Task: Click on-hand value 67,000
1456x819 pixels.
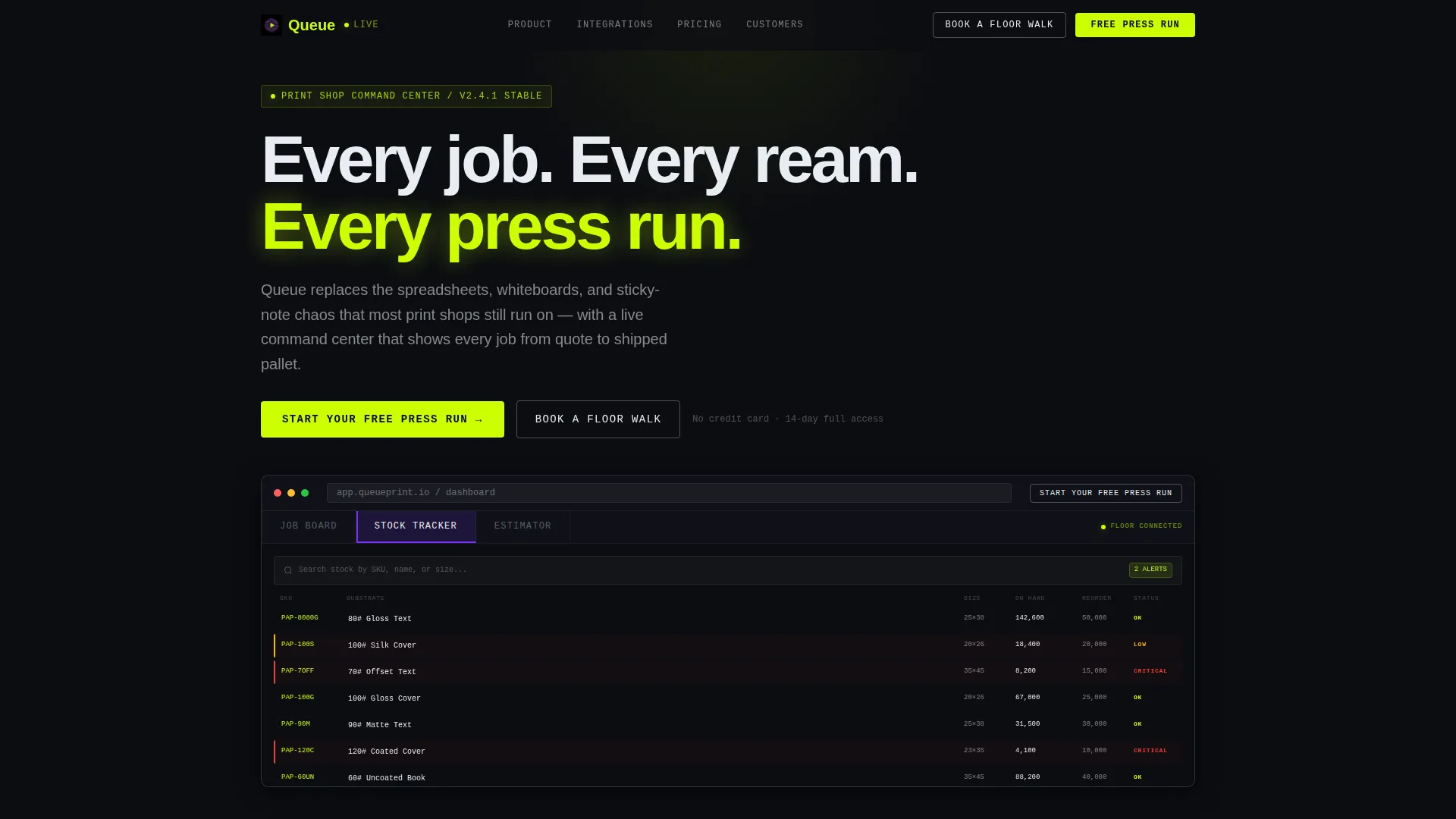Action: pos(1028,698)
